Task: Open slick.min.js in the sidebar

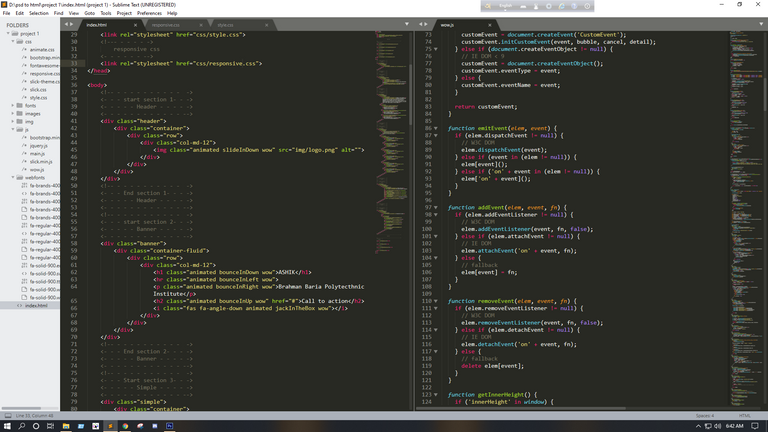Action: point(41,161)
